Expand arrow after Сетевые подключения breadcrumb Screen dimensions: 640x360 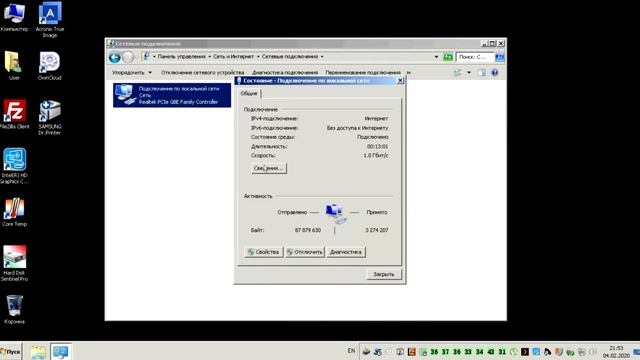(322, 57)
